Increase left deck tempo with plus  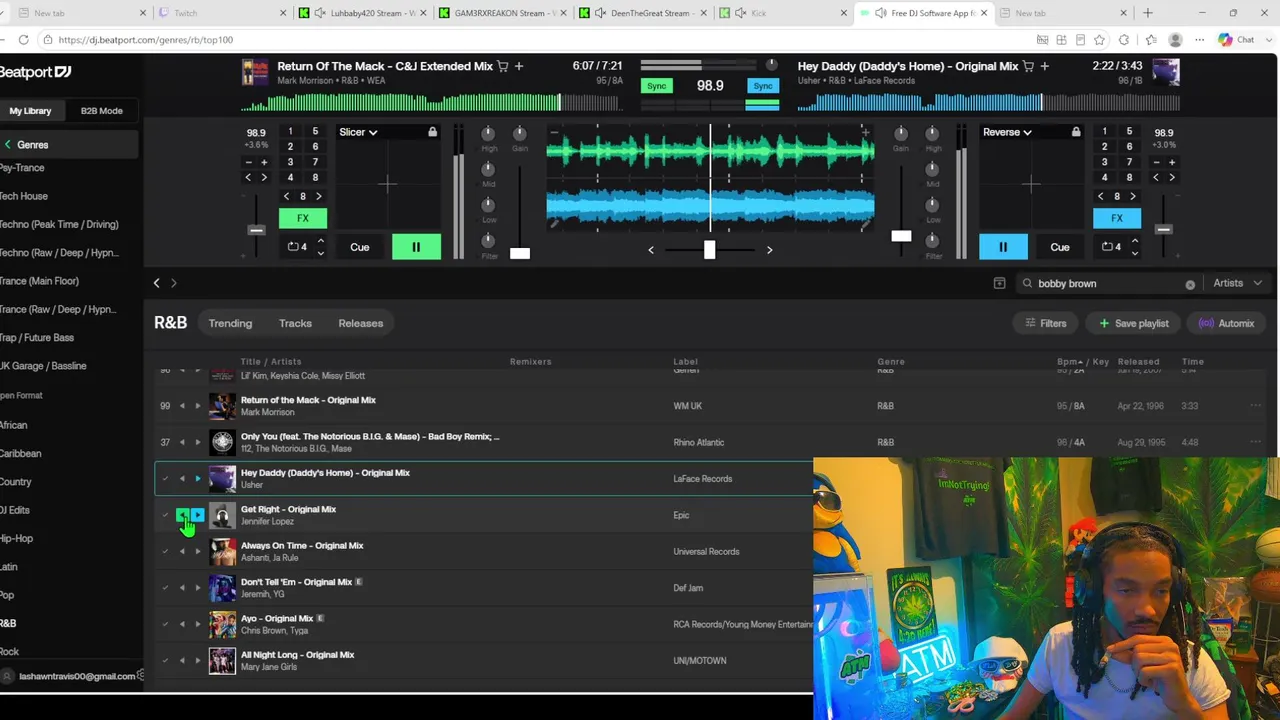[264, 162]
